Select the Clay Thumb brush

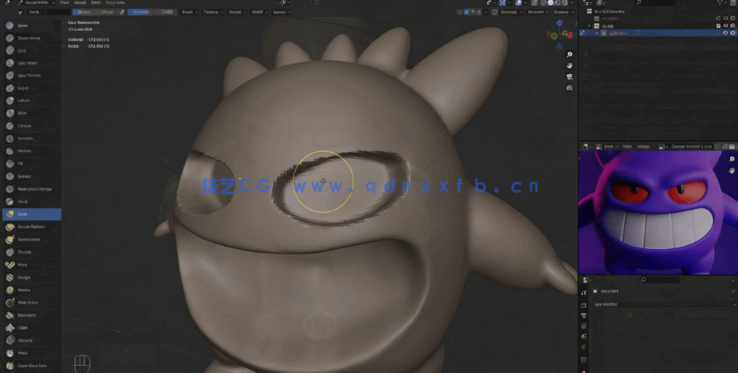(x=31, y=75)
